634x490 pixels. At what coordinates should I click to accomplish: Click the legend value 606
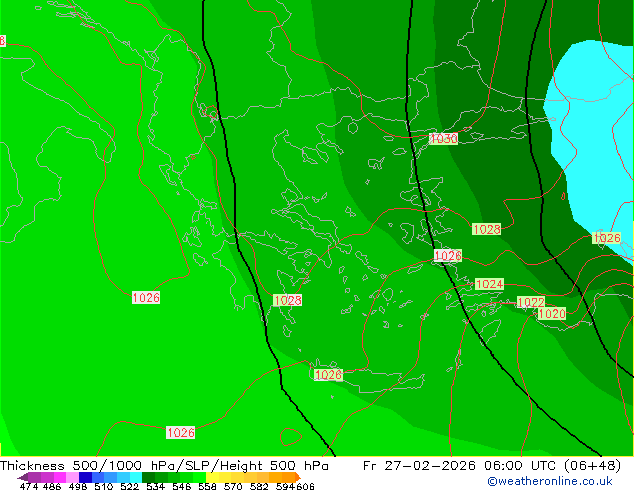(305, 486)
